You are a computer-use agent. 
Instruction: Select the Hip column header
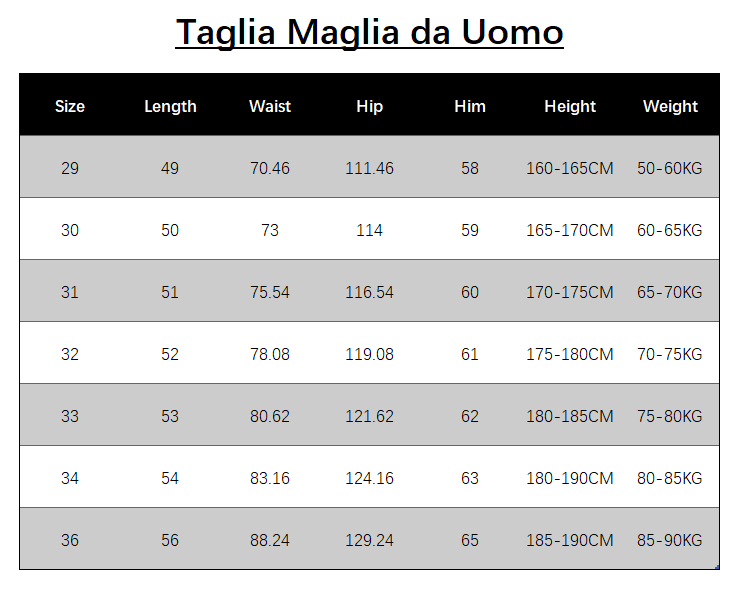[369, 106]
